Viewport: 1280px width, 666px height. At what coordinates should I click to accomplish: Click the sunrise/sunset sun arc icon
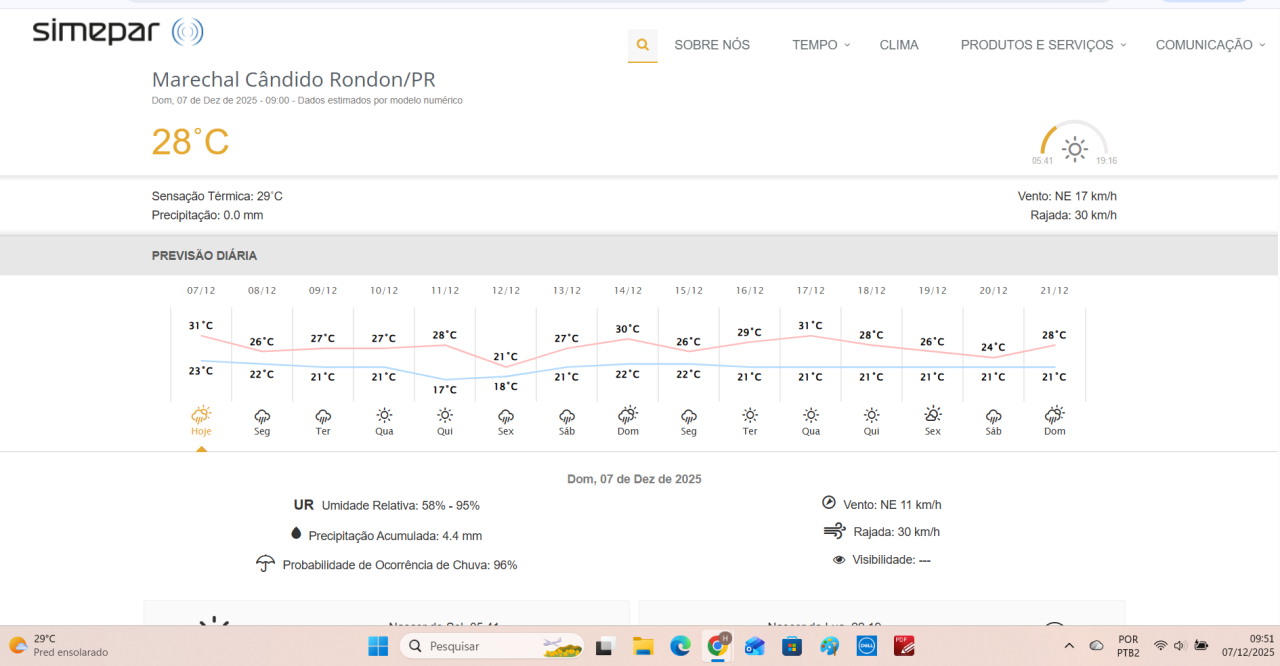pyautogui.click(x=1074, y=148)
